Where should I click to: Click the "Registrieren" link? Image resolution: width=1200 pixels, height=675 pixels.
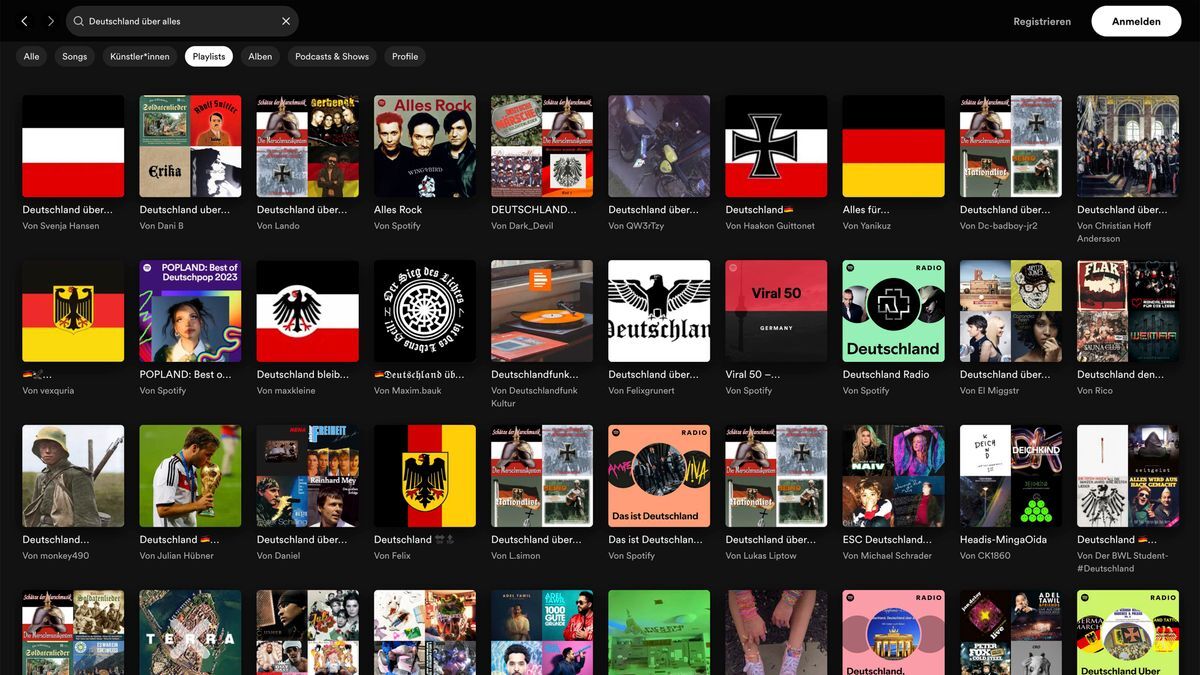1042,21
